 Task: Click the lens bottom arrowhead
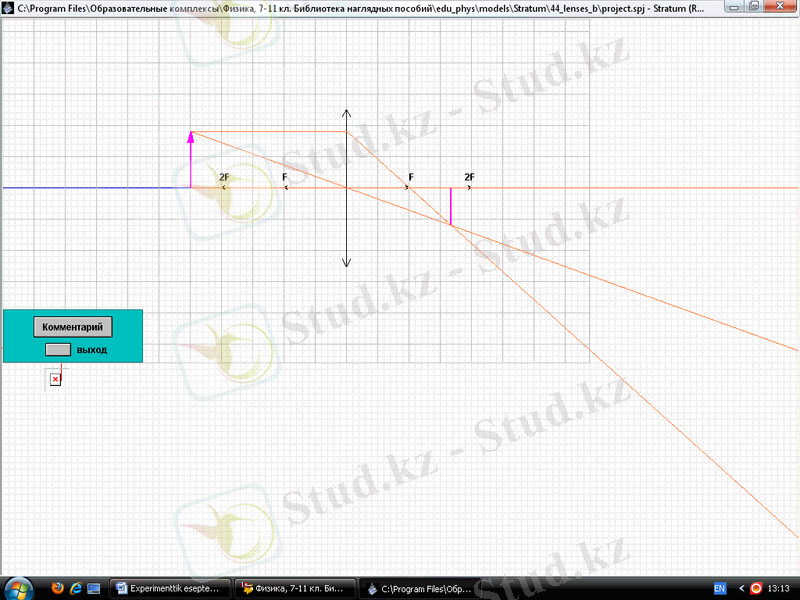[346, 262]
